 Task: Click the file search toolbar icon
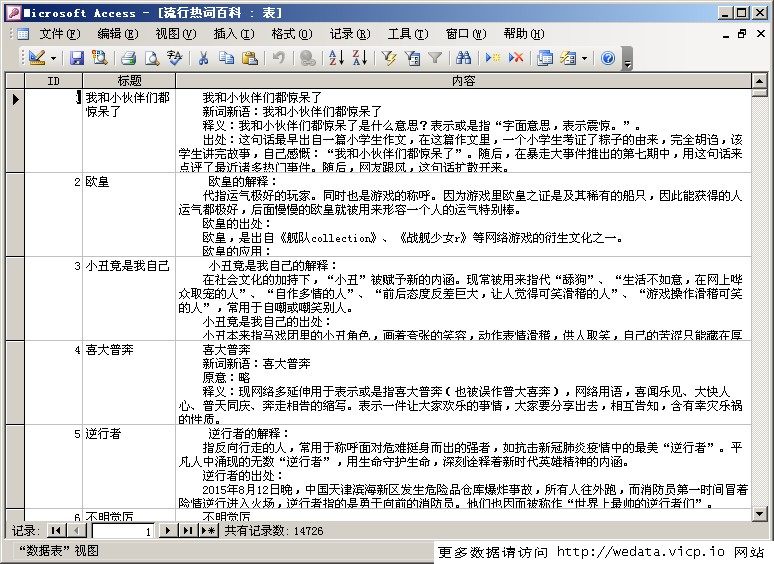100,58
